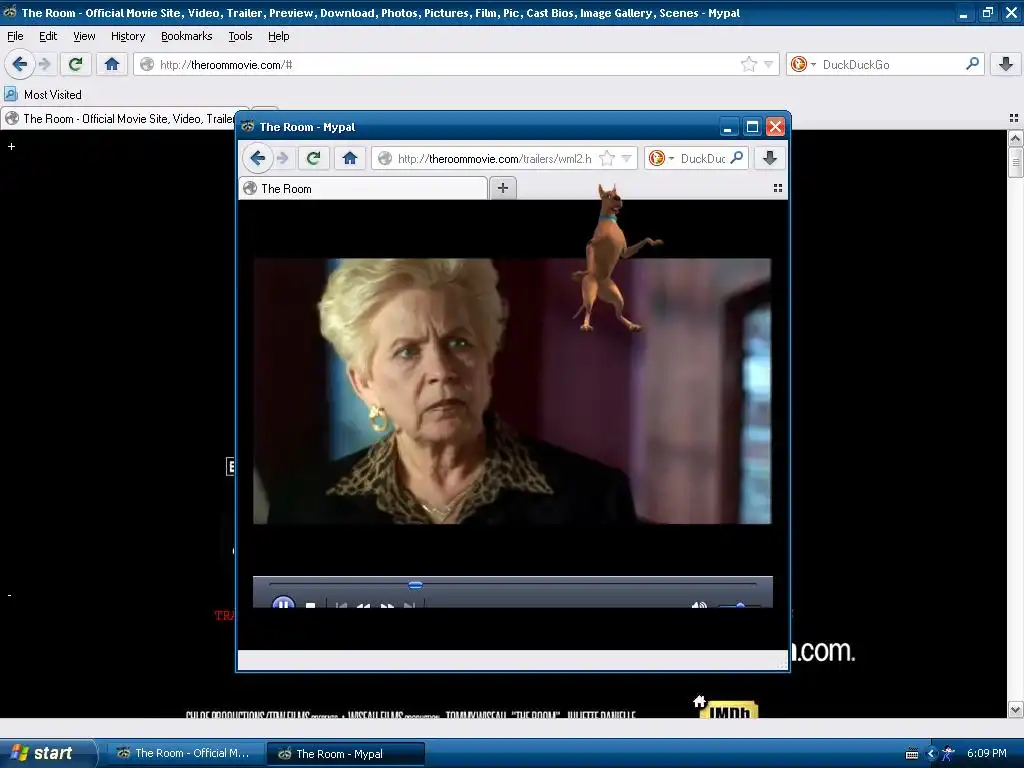Open the View menu
Screen dimensions: 1024x768
coord(84,36)
